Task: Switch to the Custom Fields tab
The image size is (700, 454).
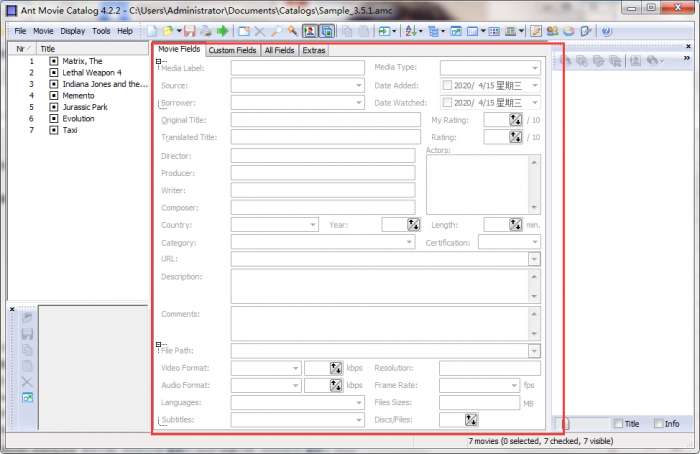Action: tap(233, 50)
